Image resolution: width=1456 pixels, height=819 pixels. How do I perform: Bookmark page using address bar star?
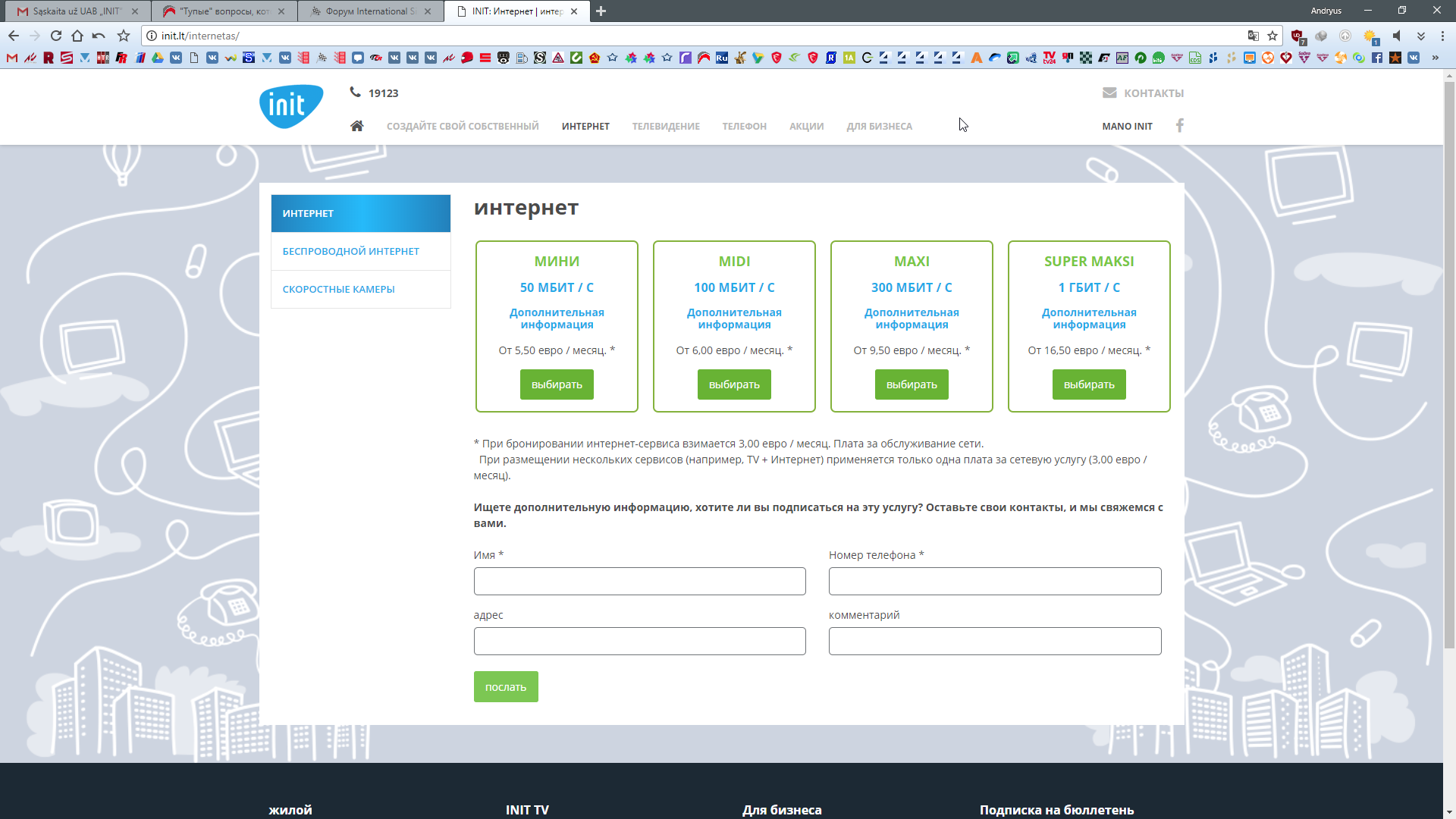(x=1272, y=36)
